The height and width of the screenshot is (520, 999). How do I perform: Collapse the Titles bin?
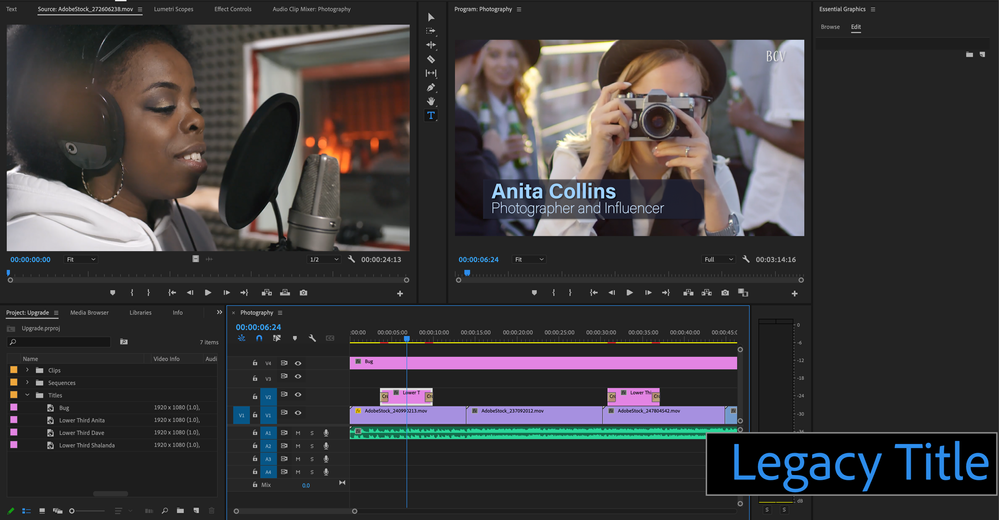click(27, 395)
